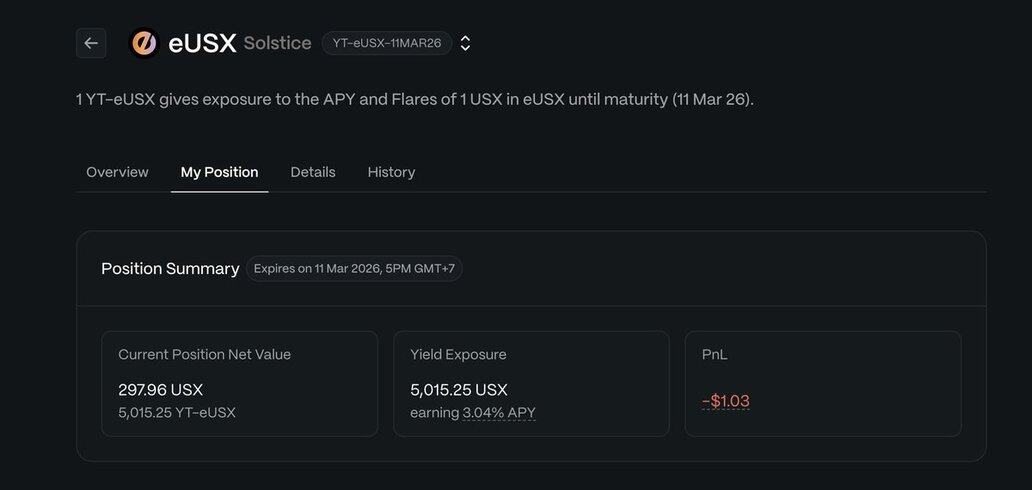Click the 5,015.25 YT-eUSX balance
Screen dimensions: 1032x490
[177, 412]
